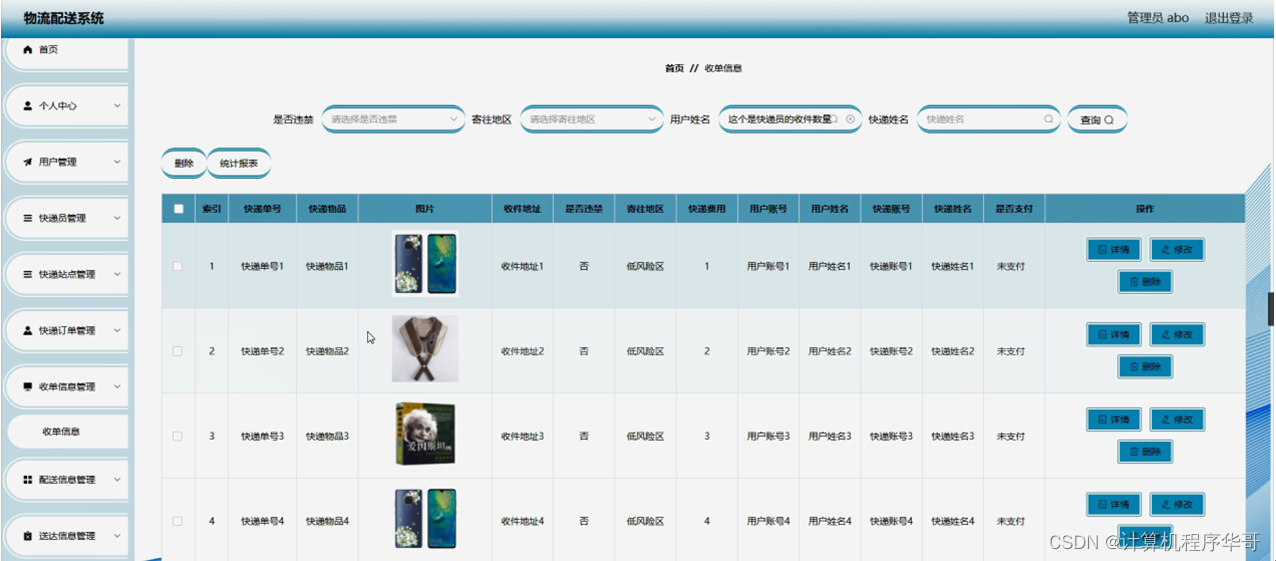Expand the 配送信息管理 menu chevron
Viewport: 1276px width, 561px height.
[x=117, y=480]
